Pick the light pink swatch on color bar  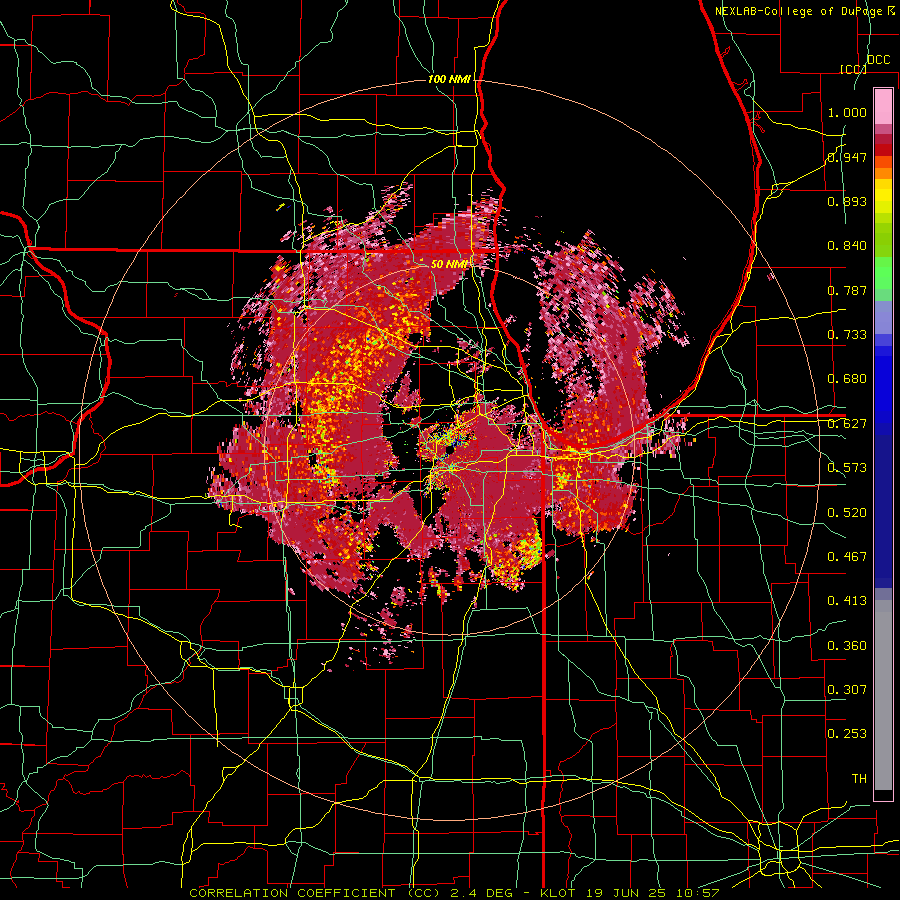(883, 106)
